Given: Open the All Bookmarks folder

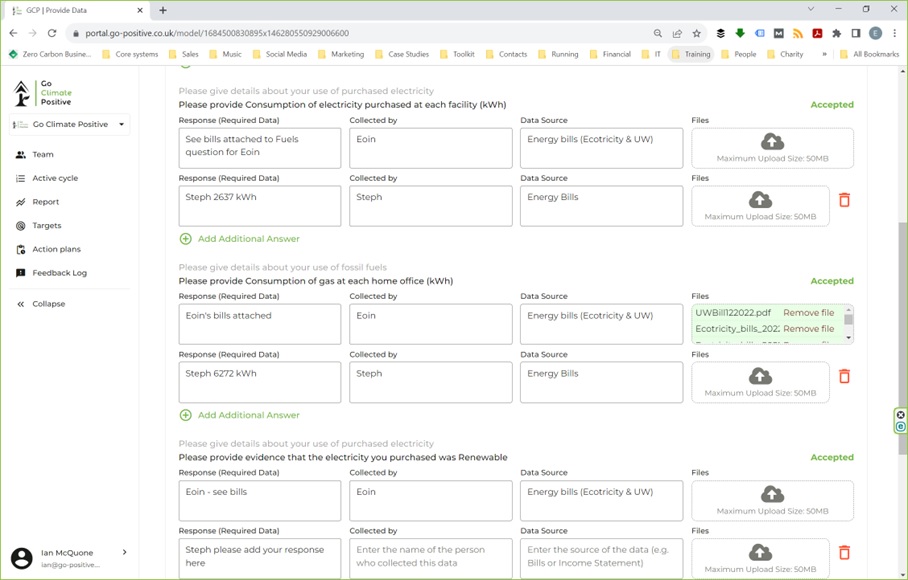Looking at the screenshot, I should 869,54.
